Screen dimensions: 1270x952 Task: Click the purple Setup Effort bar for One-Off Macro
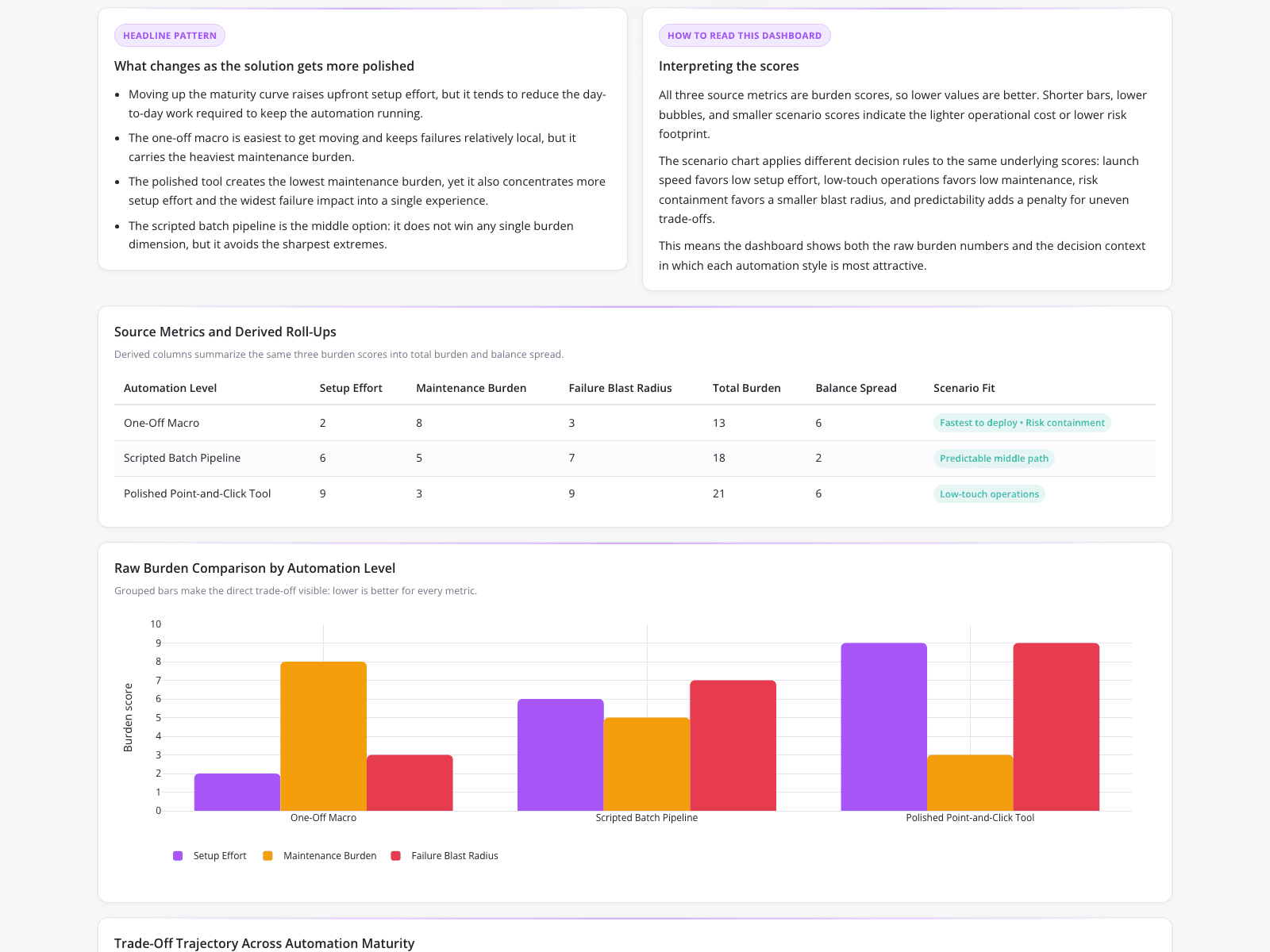click(237, 793)
